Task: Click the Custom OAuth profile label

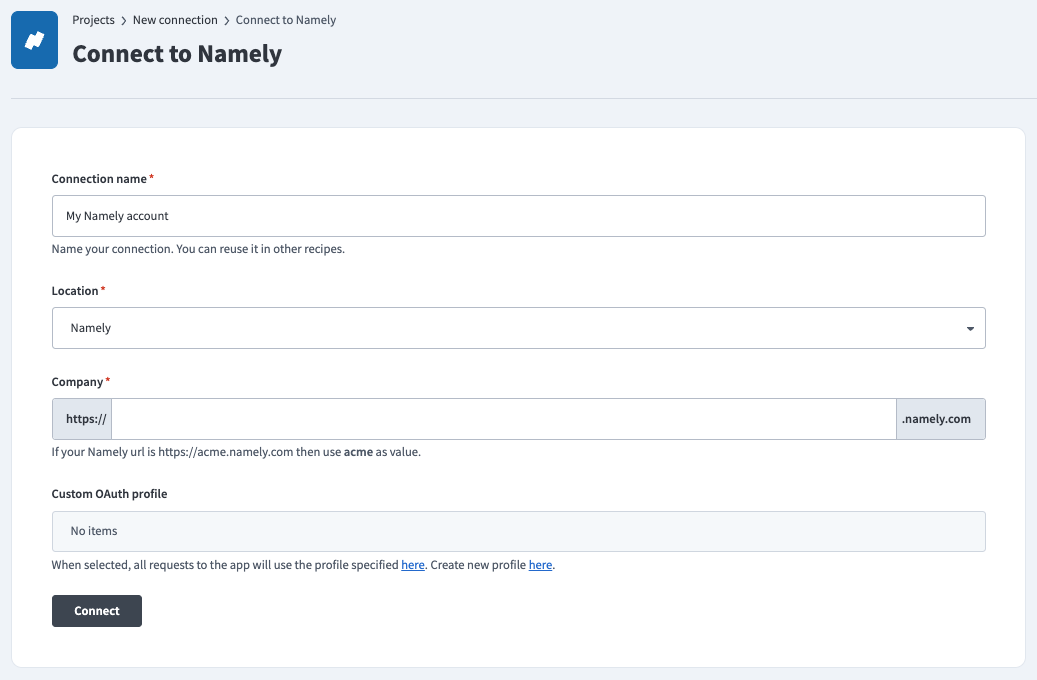Action: 109,494
